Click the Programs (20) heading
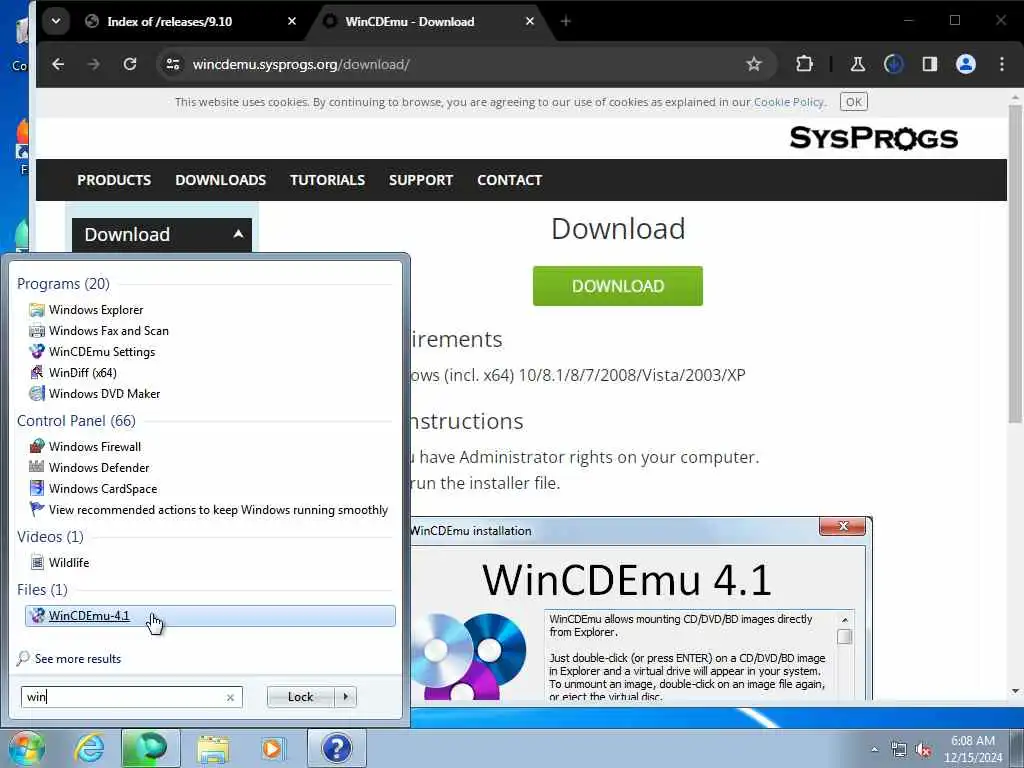This screenshot has width=1024, height=768. pyautogui.click(x=63, y=283)
